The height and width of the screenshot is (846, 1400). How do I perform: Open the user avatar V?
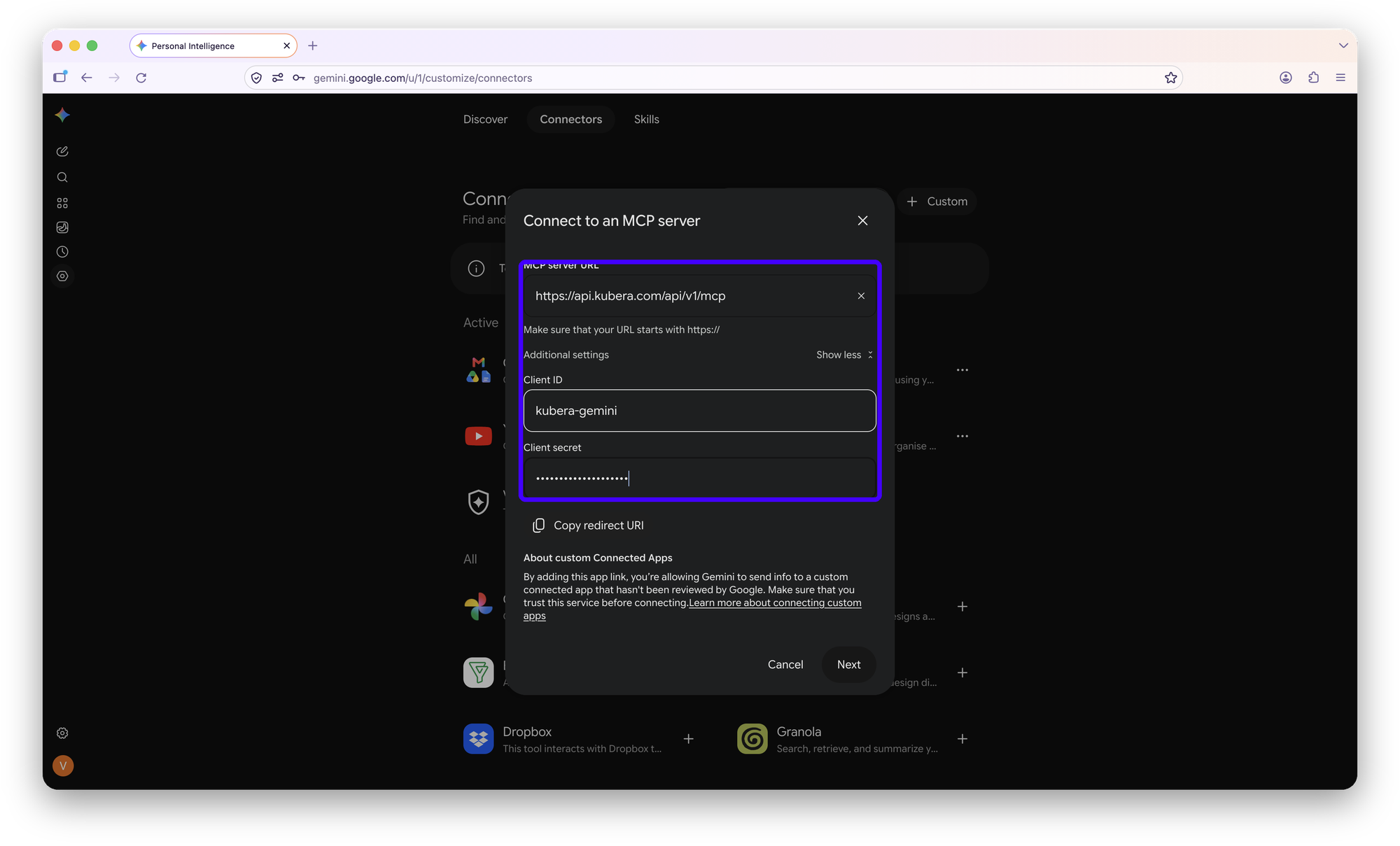63,766
